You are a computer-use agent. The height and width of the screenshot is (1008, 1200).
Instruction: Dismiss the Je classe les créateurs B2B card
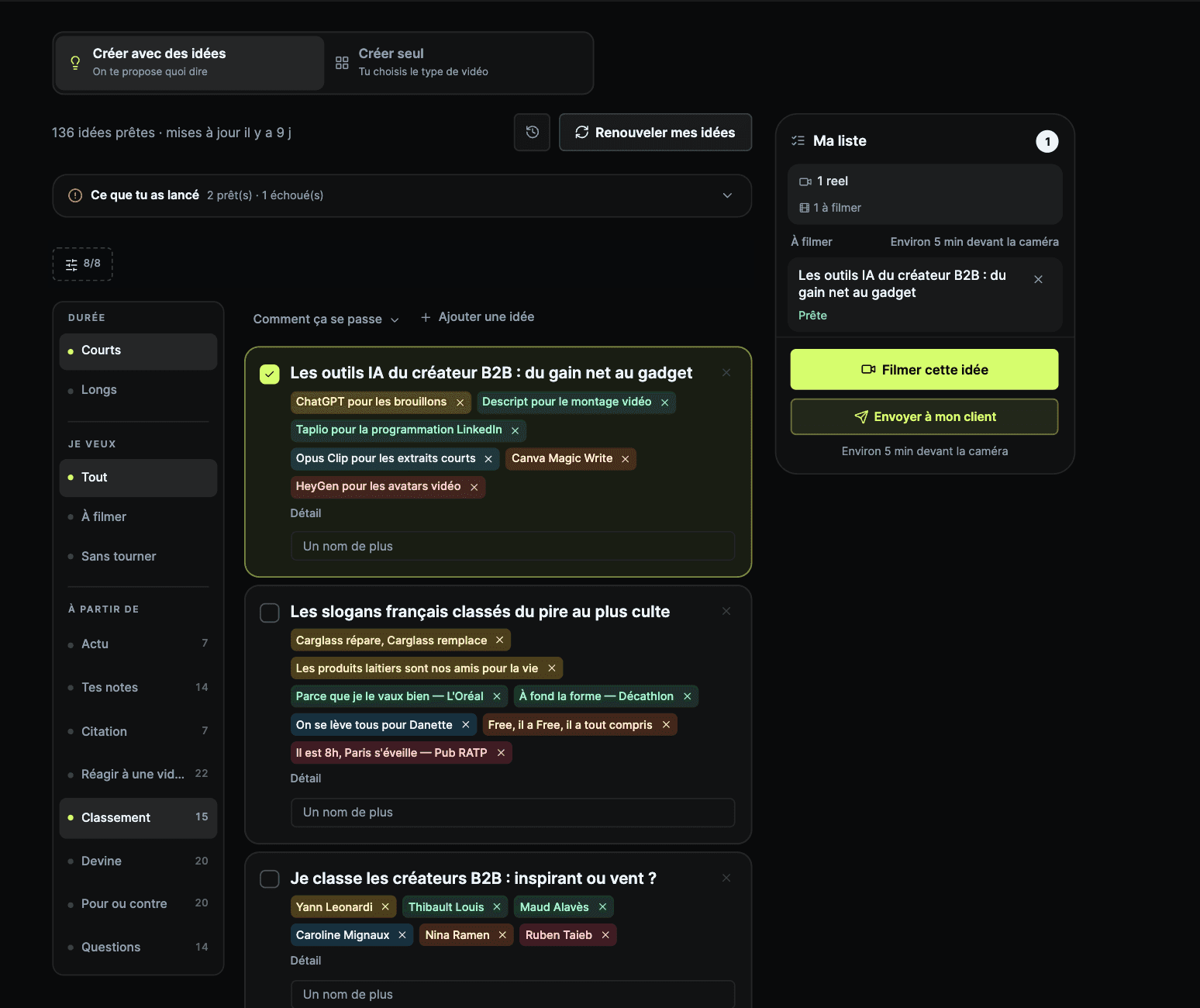(x=726, y=878)
